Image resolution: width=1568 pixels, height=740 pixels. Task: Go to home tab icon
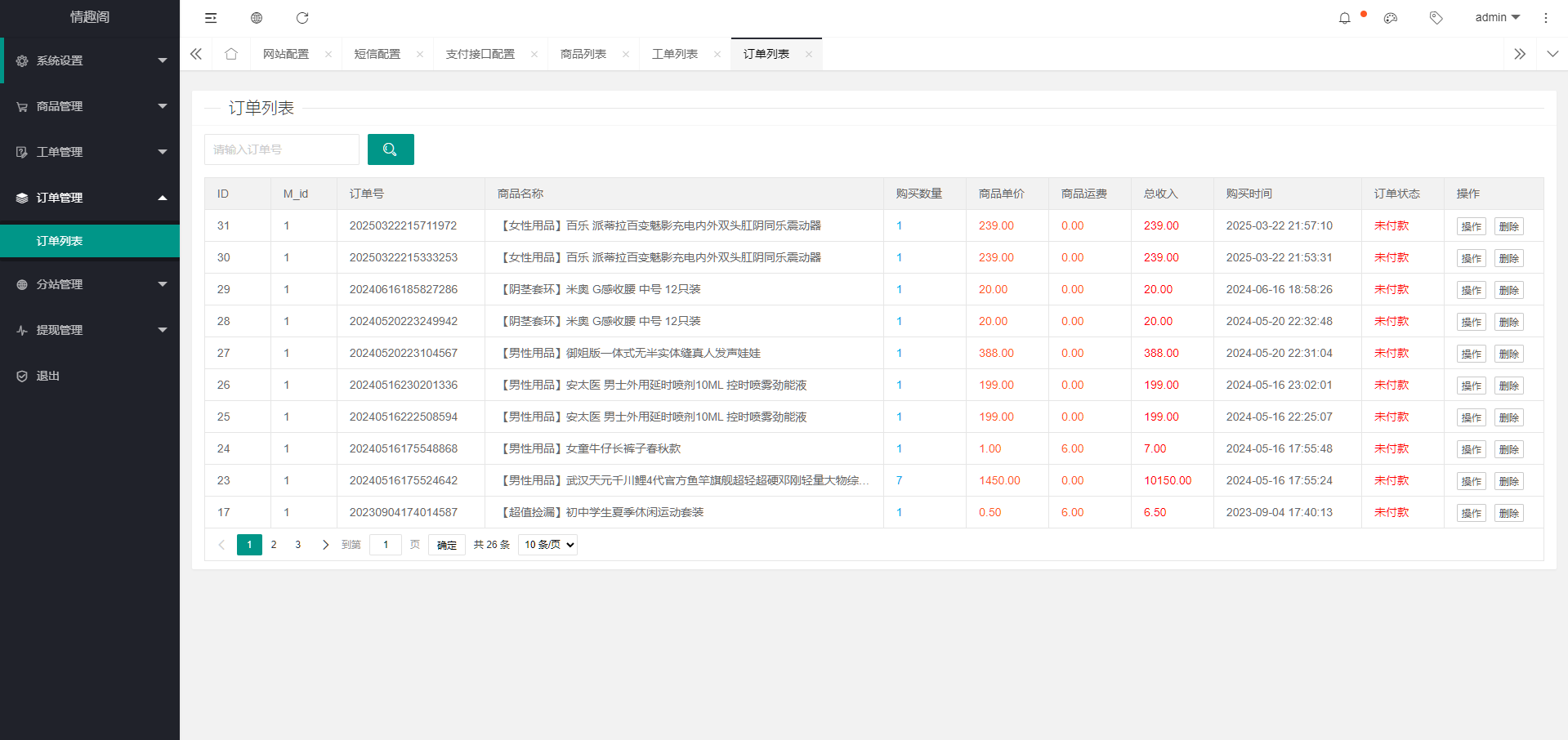click(x=231, y=54)
